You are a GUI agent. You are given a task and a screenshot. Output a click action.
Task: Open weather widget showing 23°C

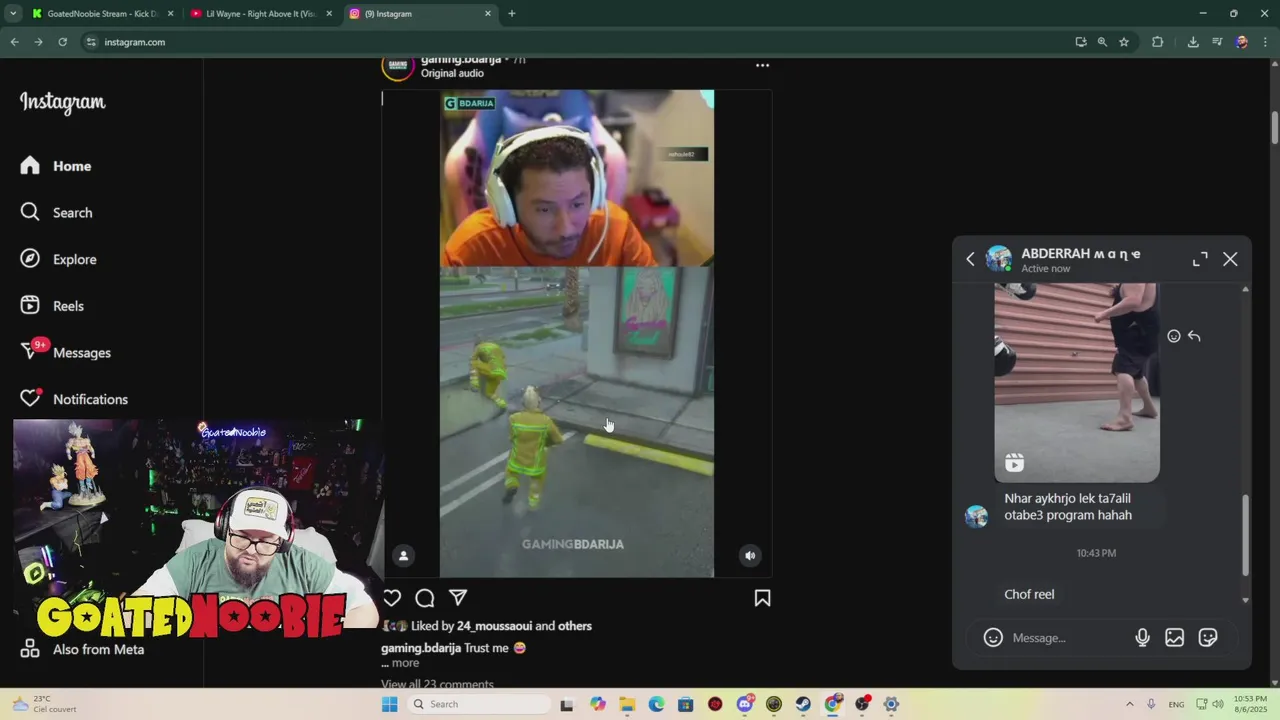point(45,704)
